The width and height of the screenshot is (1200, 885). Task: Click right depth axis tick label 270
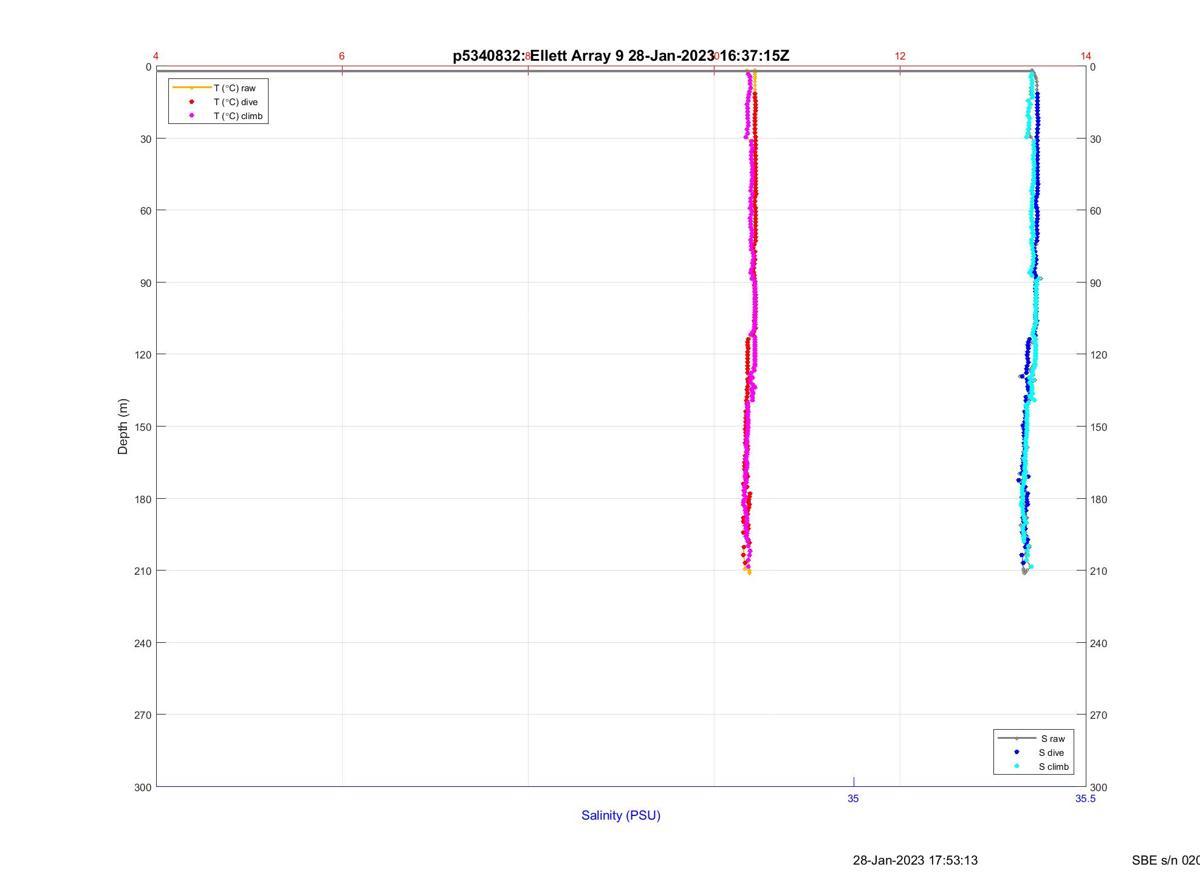coord(1100,715)
